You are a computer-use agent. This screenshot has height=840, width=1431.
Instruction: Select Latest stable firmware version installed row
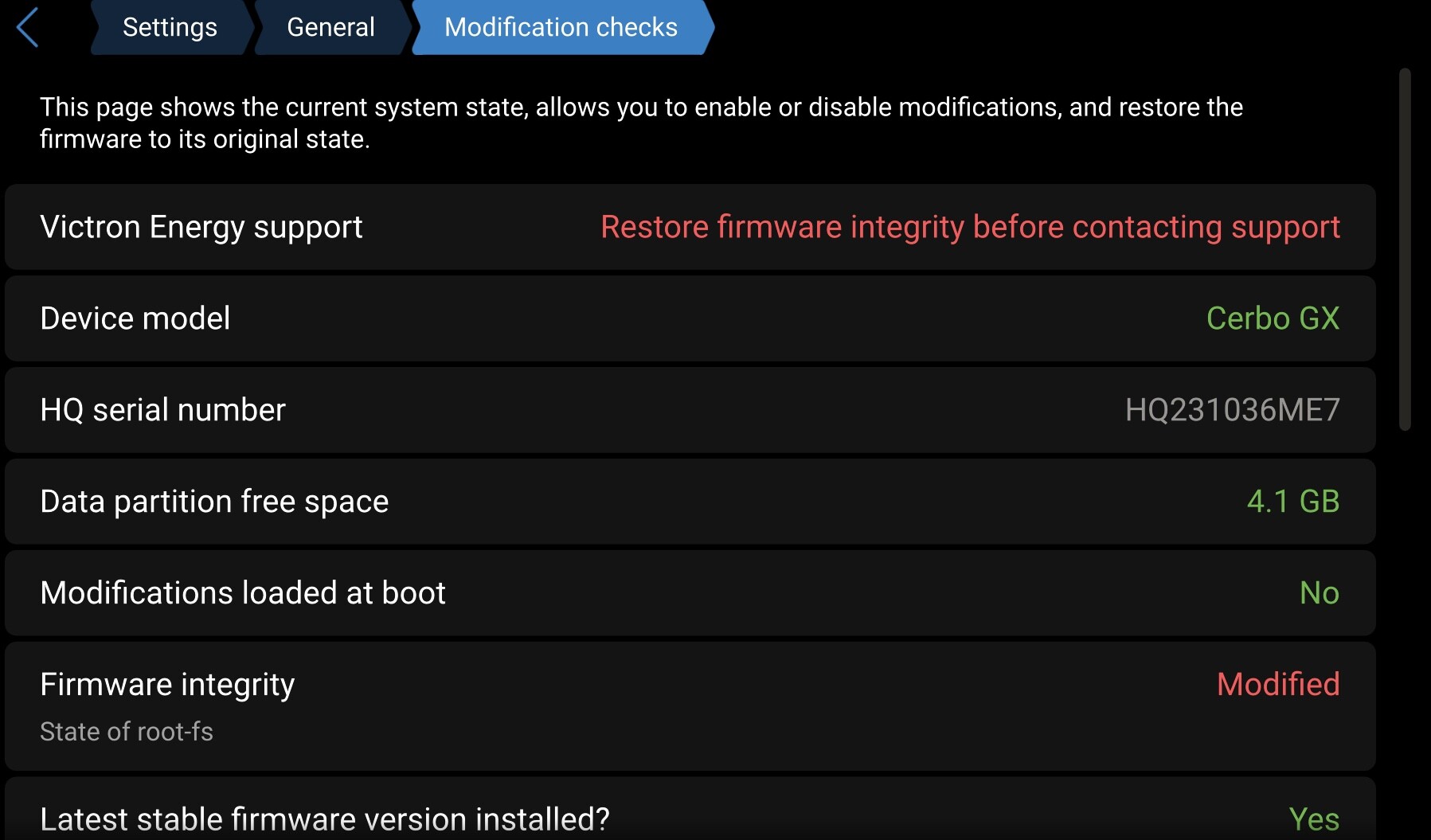pos(325,819)
